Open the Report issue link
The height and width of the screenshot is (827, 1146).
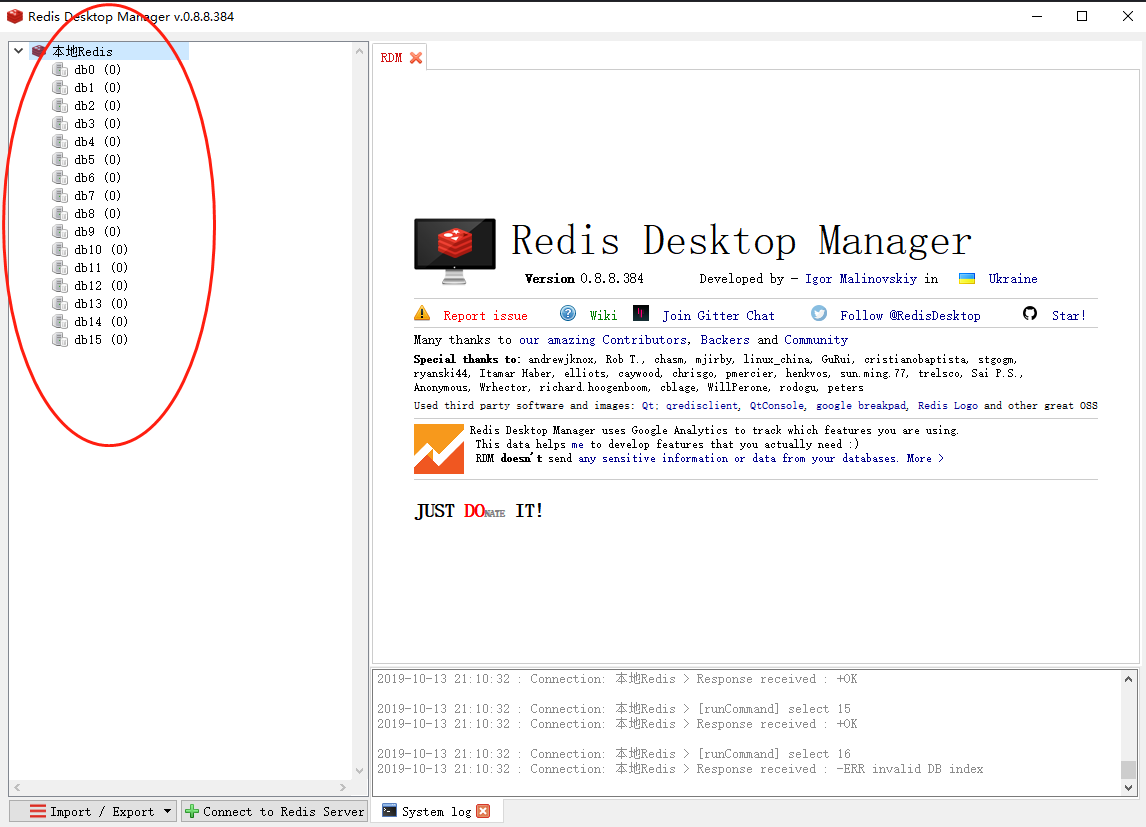pyautogui.click(x=485, y=316)
